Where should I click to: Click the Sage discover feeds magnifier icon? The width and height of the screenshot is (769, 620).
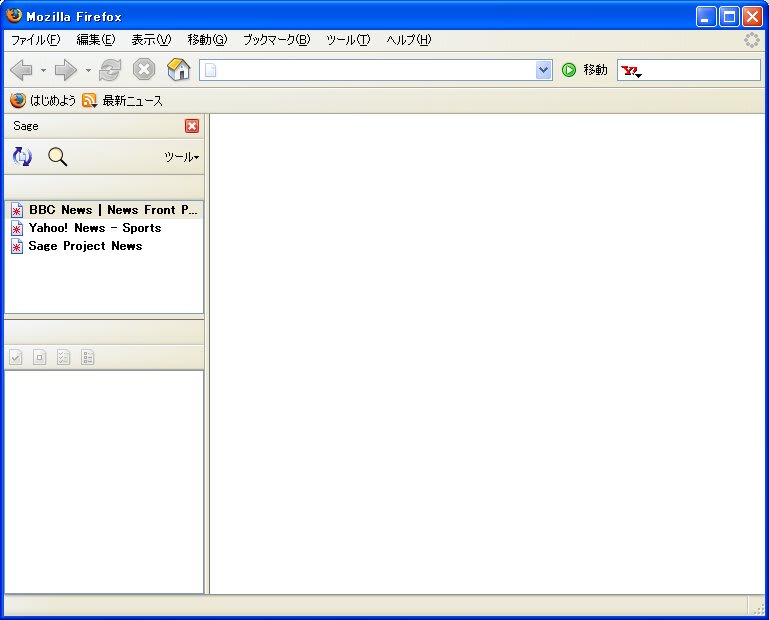57,157
